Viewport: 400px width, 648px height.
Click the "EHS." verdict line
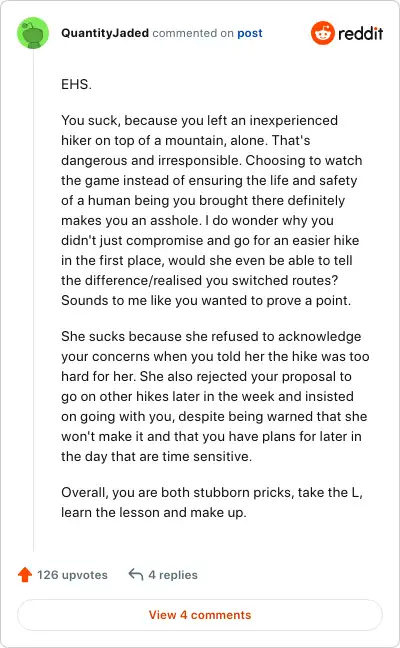click(76, 84)
